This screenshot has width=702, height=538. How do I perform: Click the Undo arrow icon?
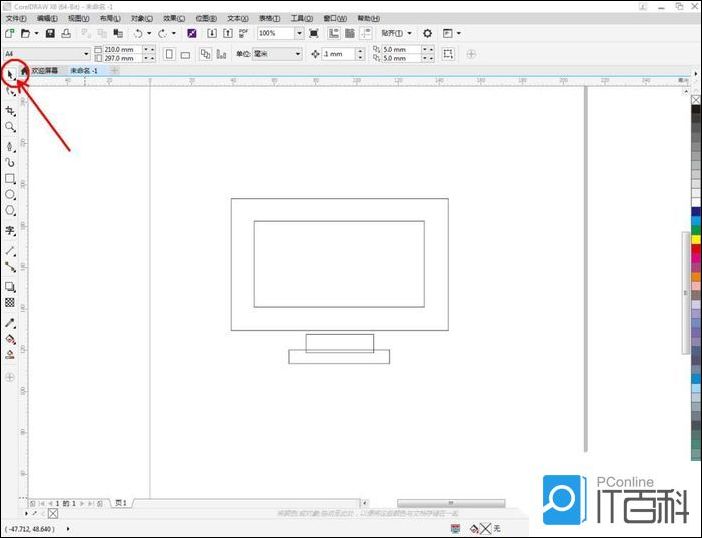coord(137,33)
